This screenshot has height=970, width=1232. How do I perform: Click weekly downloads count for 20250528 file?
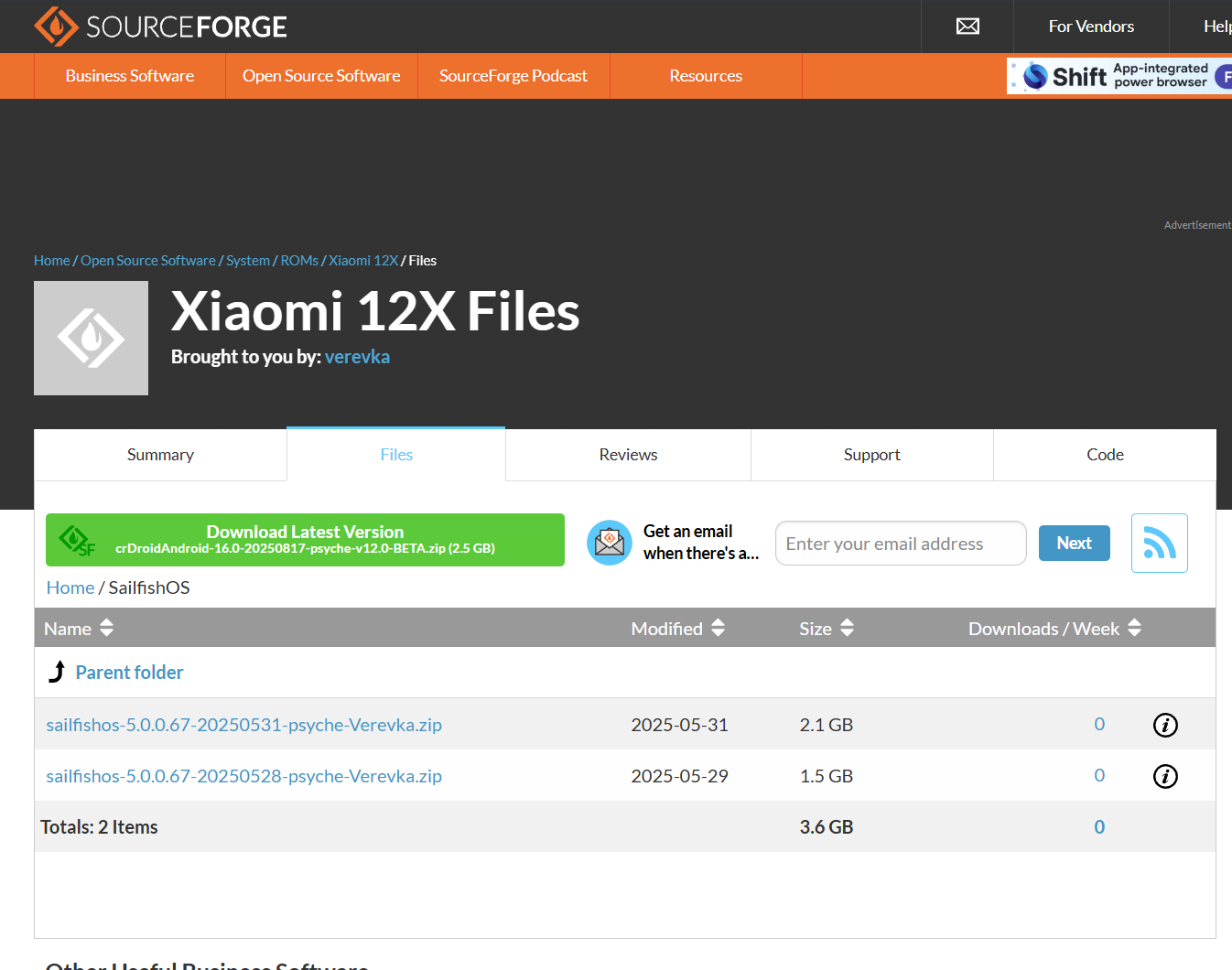[1099, 775]
